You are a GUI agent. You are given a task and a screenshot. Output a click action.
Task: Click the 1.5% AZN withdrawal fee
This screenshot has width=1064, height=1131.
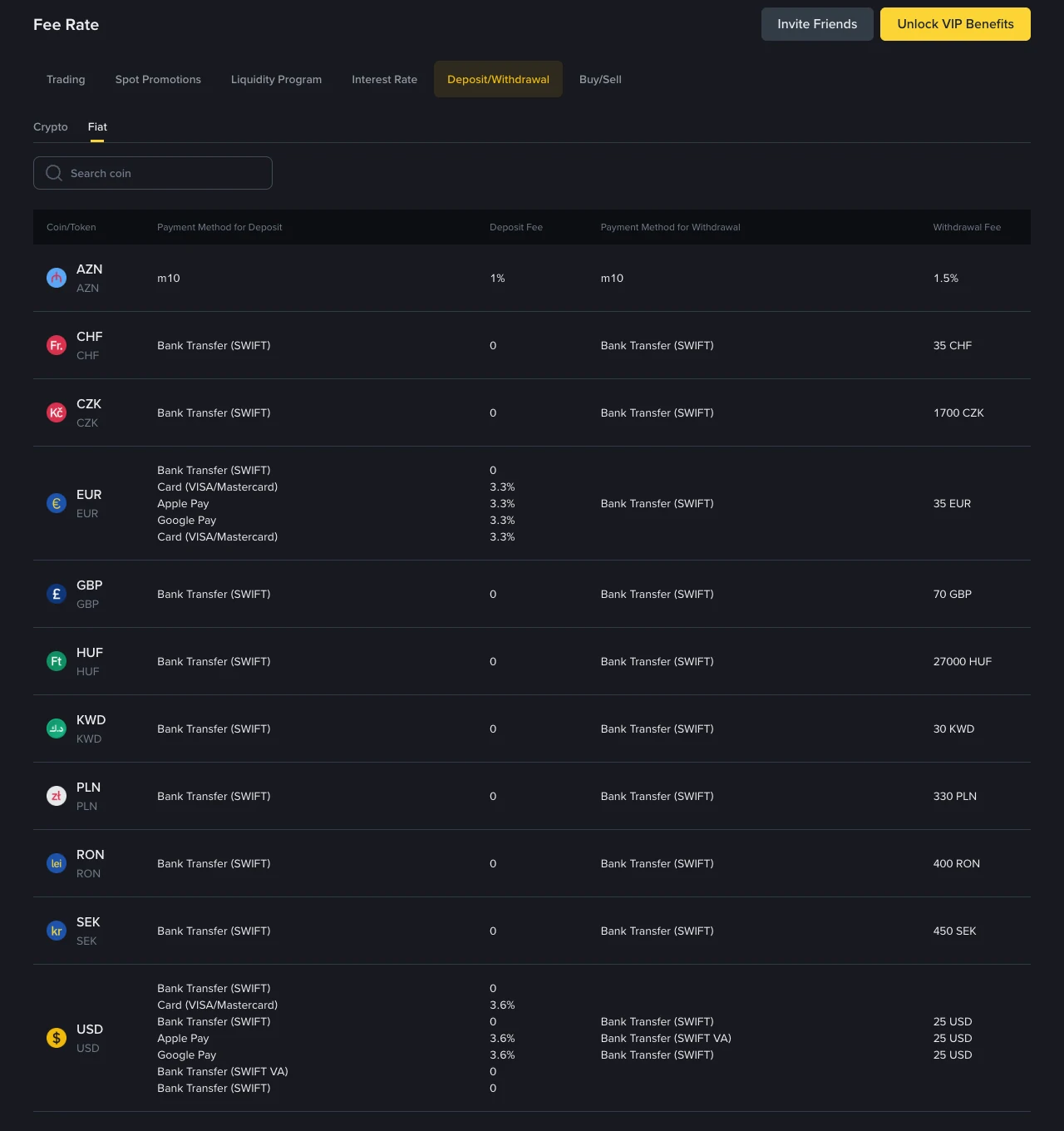click(x=946, y=278)
